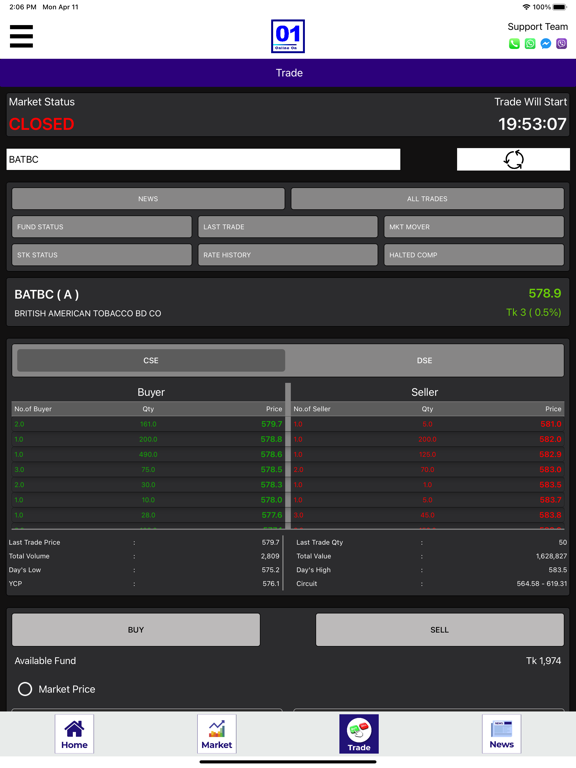Select seller price 583.7
576x768 pixels.
[551, 500]
